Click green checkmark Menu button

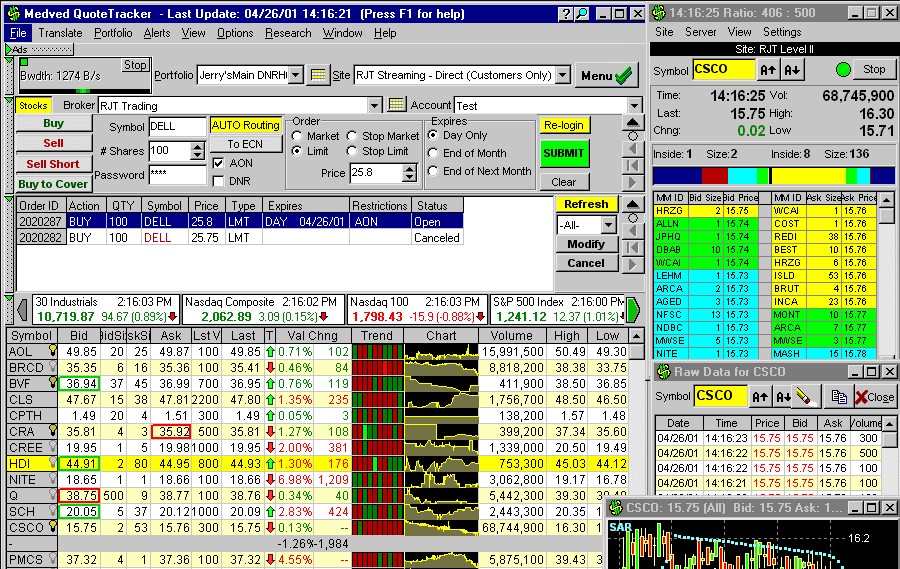[x=607, y=76]
